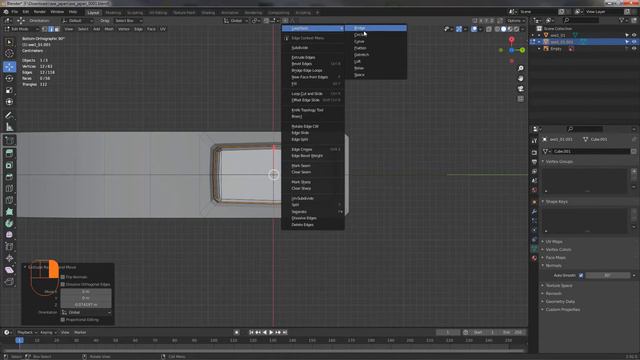This screenshot has height=360, width=640.
Task: Click the Move Z value field
Action: 86,304
